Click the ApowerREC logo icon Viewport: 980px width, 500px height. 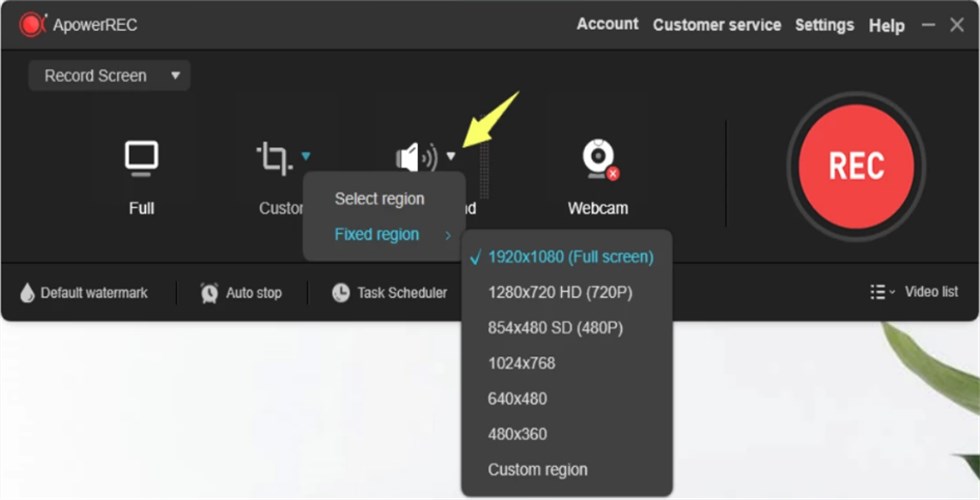pyautogui.click(x=32, y=25)
